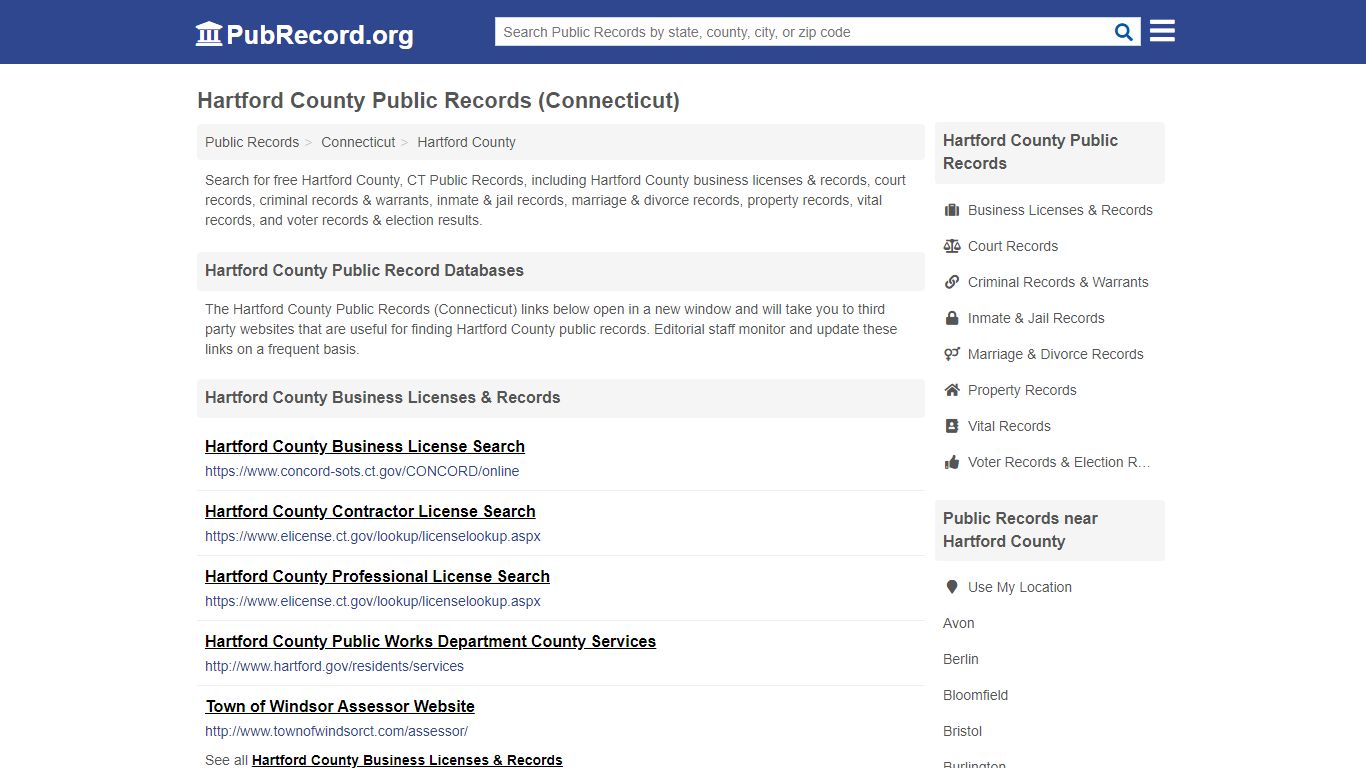This screenshot has height=768, width=1366.
Task: Open Property Records sidebar link
Action: pyautogui.click(x=1022, y=390)
